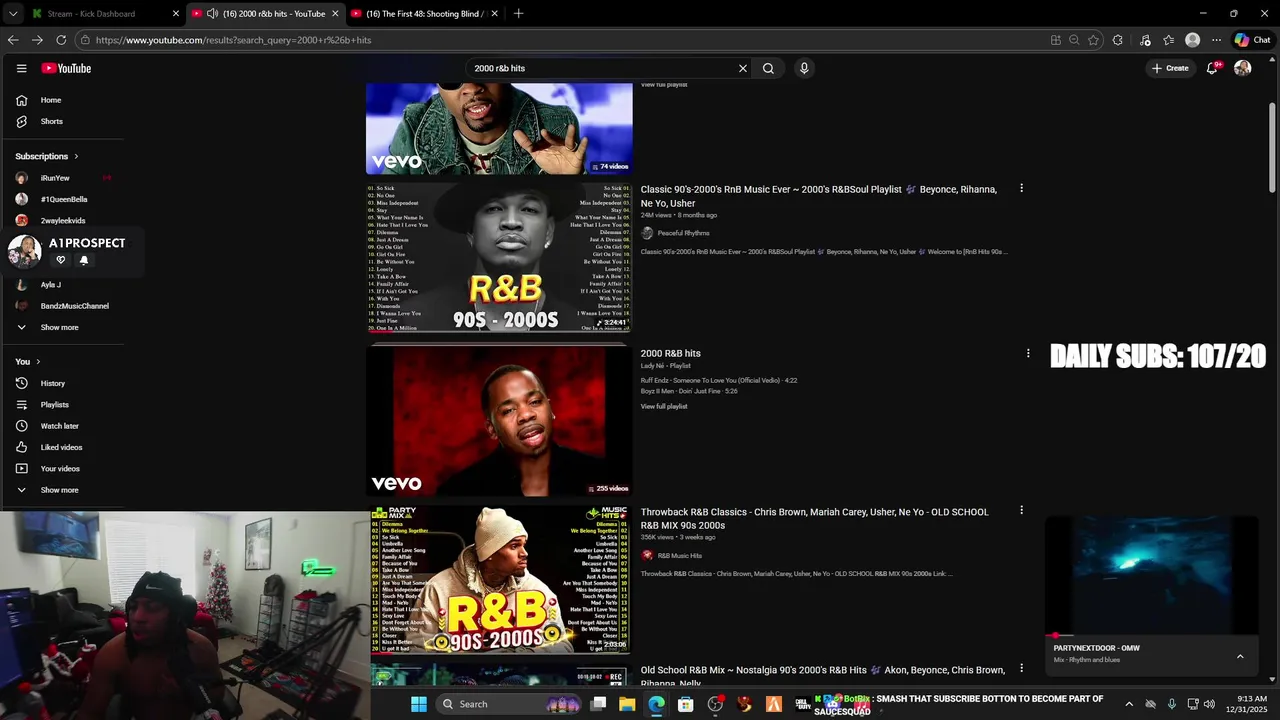
Task: Play the Throwback R&B Classics video thumbnail
Action: point(499,579)
